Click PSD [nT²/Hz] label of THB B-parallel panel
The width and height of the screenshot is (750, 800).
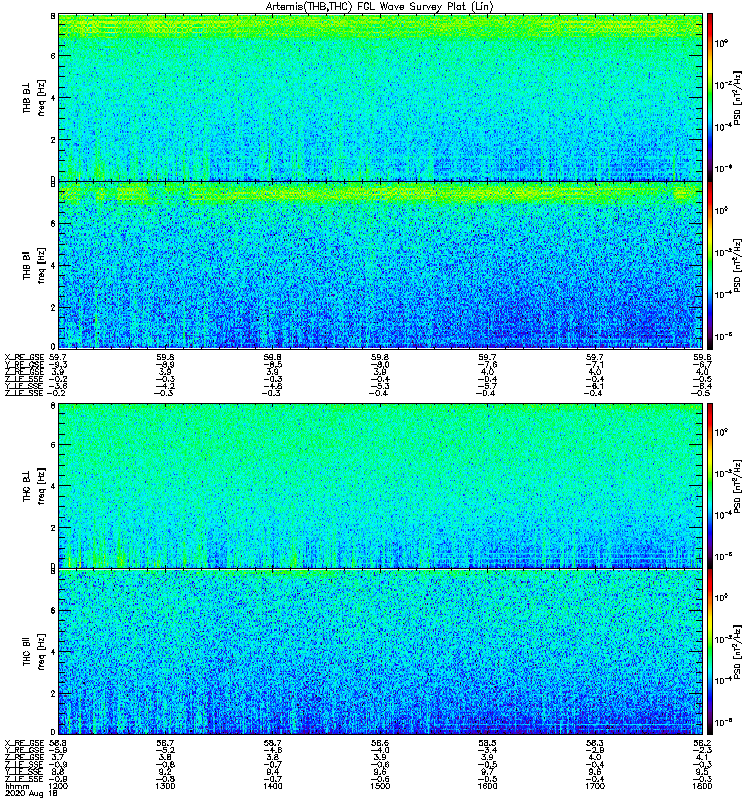(x=737, y=266)
